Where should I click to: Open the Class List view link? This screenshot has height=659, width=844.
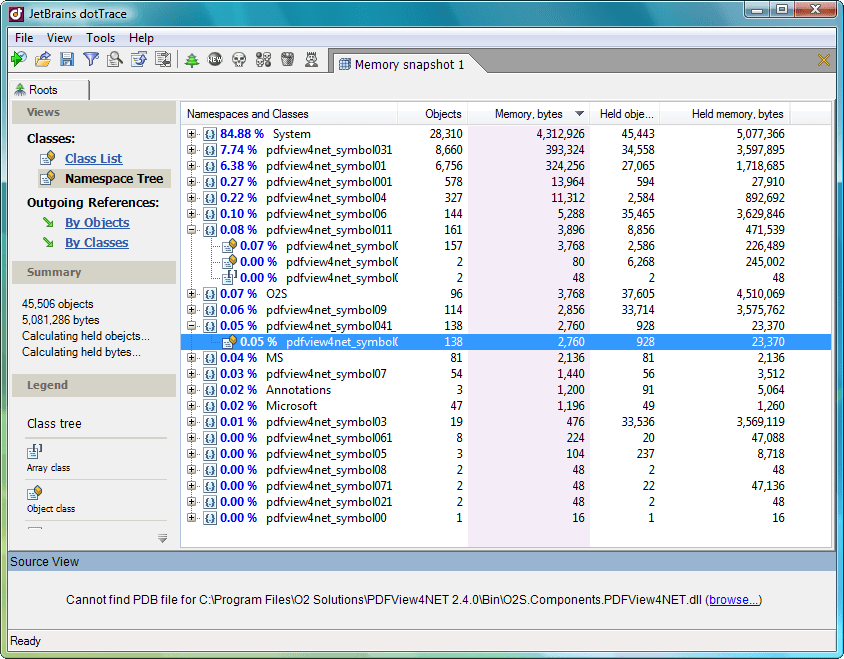pos(93,158)
